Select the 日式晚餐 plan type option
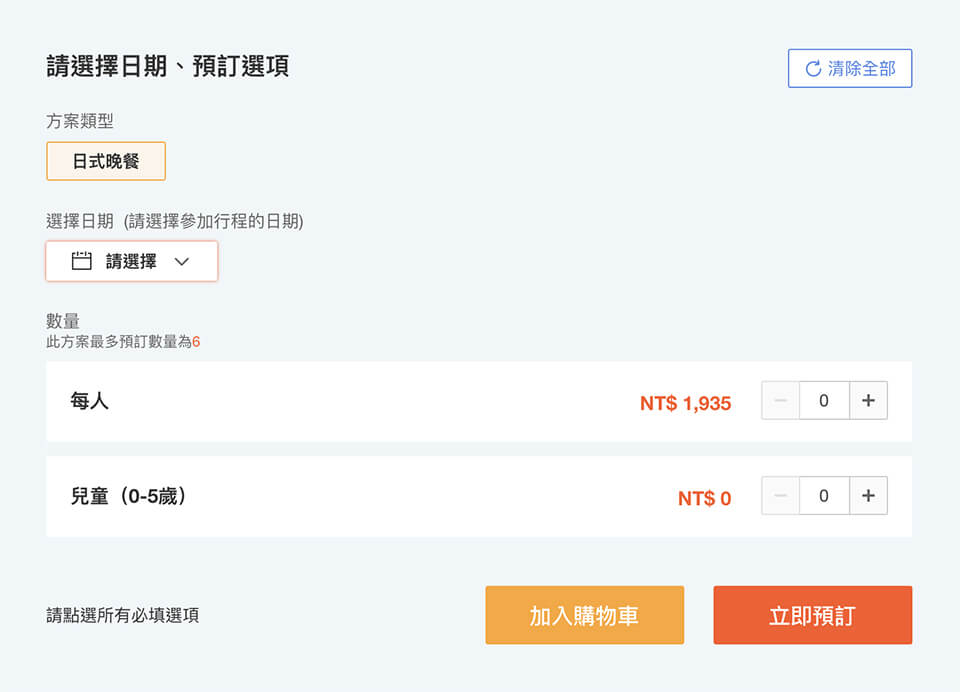 click(x=106, y=161)
